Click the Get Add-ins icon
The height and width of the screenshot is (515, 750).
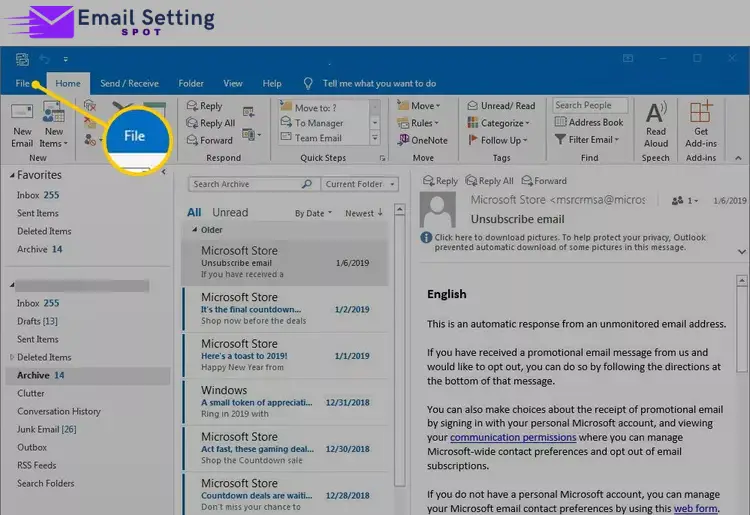[701, 125]
